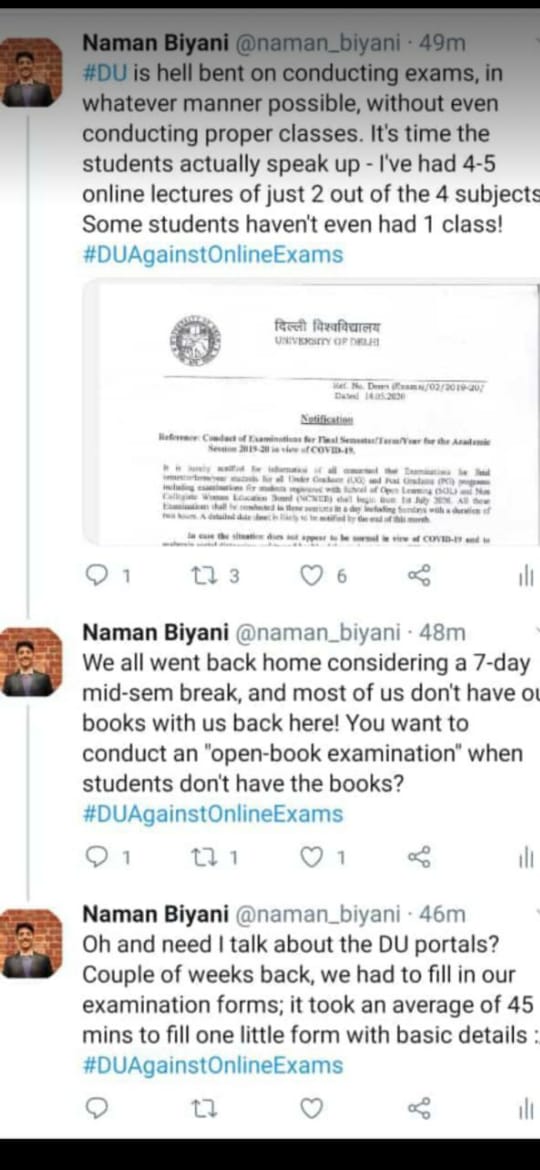This screenshot has height=1170, width=540.
Task: Open #DUAgainstOnlineExams hashtag in the 46m tweet
Action: (213, 1065)
